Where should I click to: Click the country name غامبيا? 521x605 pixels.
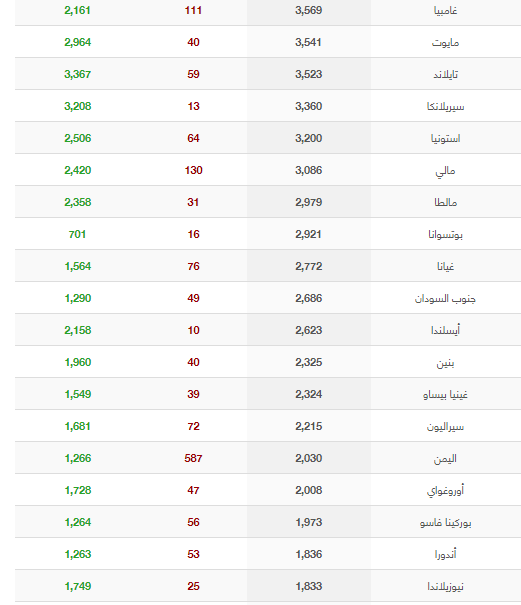click(x=445, y=10)
